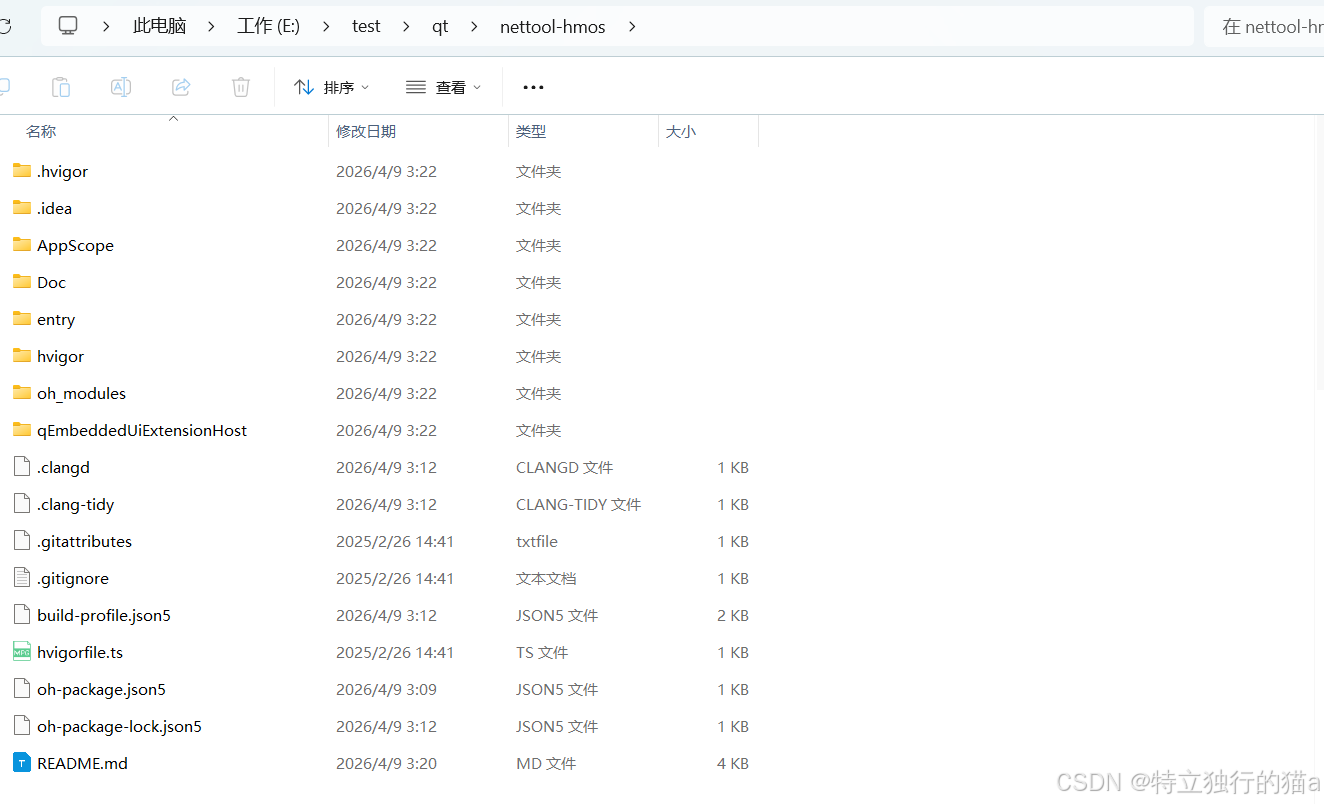
Task: Click the delete trash can icon
Action: [x=241, y=87]
